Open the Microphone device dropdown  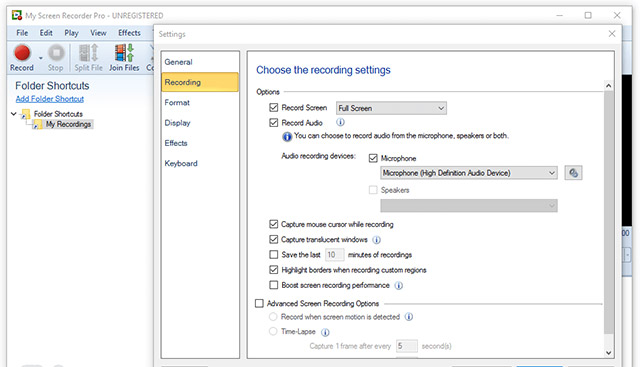click(x=469, y=173)
